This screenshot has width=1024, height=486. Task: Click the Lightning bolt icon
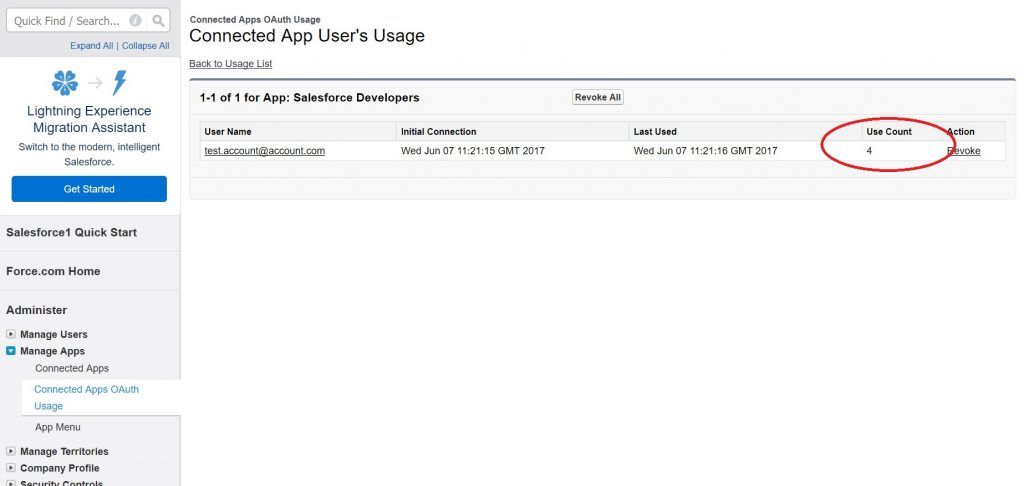pos(119,82)
